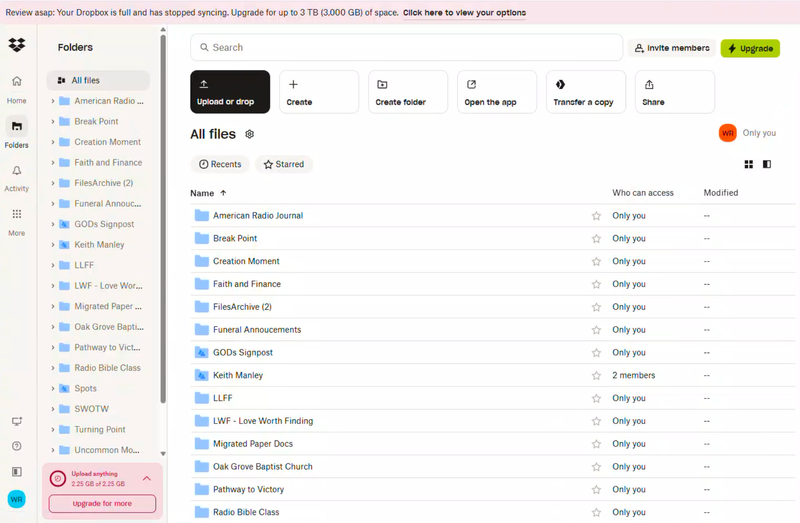Screen dimensions: 800x523
Task: Click into the Search input field
Action: tap(410, 47)
